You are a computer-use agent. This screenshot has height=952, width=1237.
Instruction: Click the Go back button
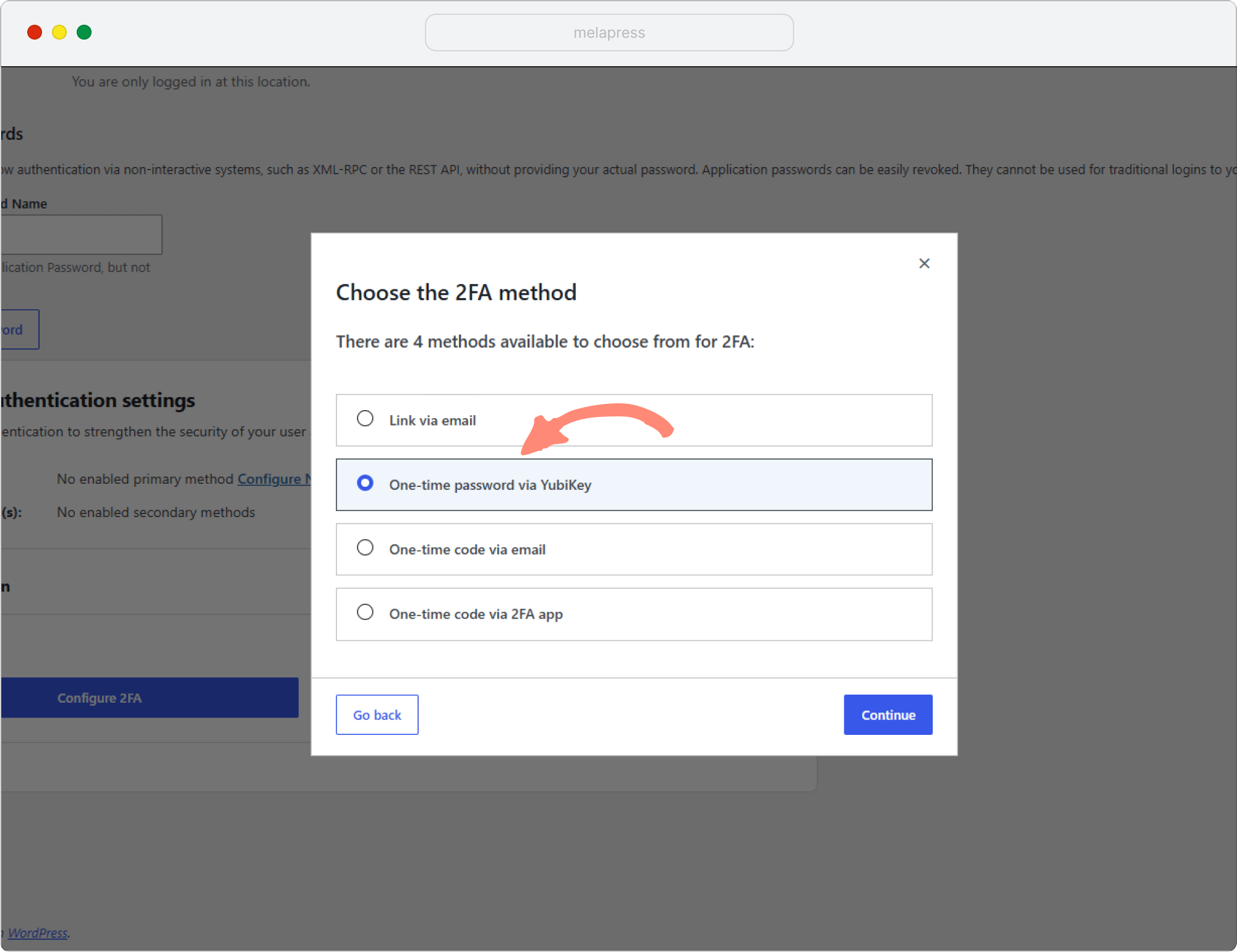(377, 715)
